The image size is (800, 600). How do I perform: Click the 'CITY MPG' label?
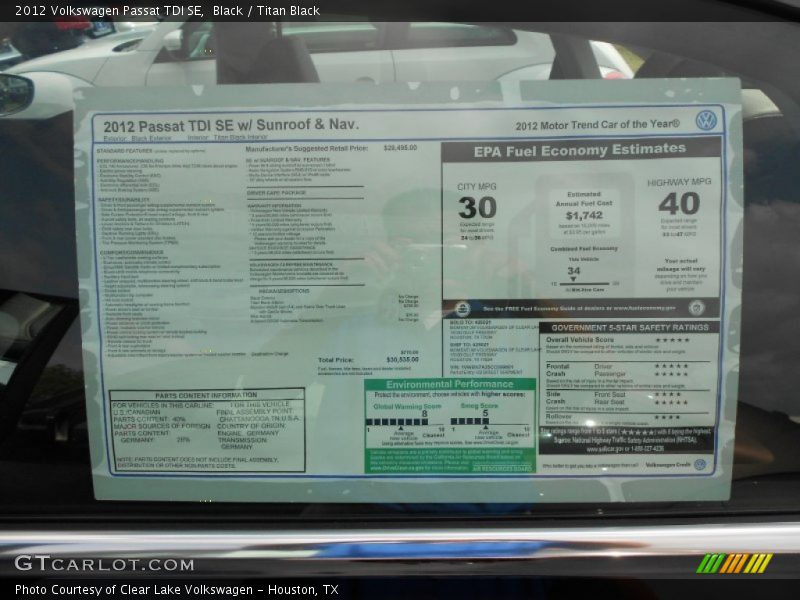(x=477, y=187)
